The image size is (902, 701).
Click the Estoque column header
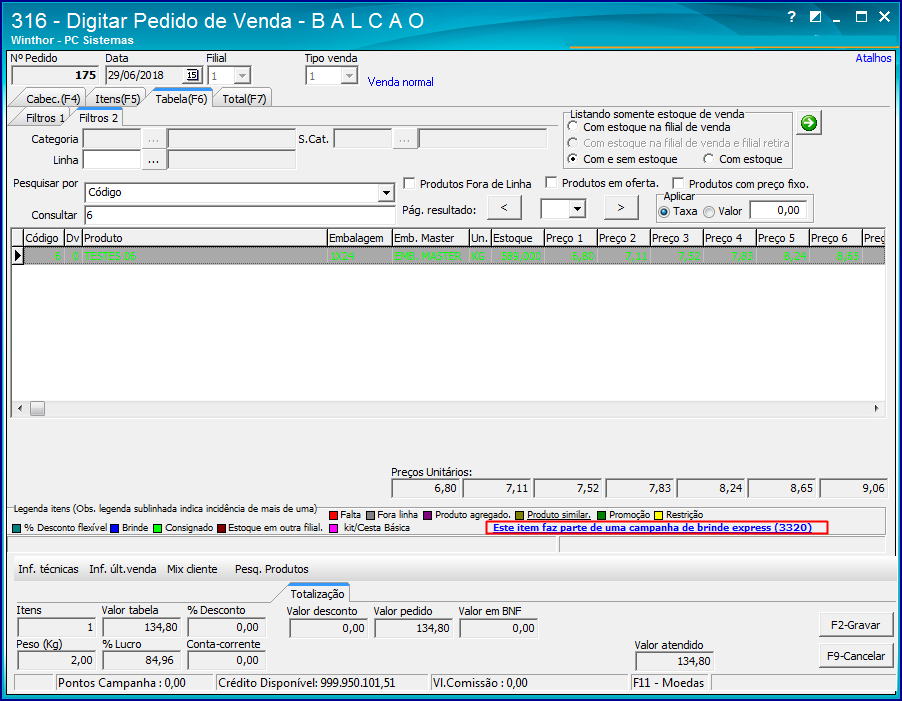[x=518, y=238]
